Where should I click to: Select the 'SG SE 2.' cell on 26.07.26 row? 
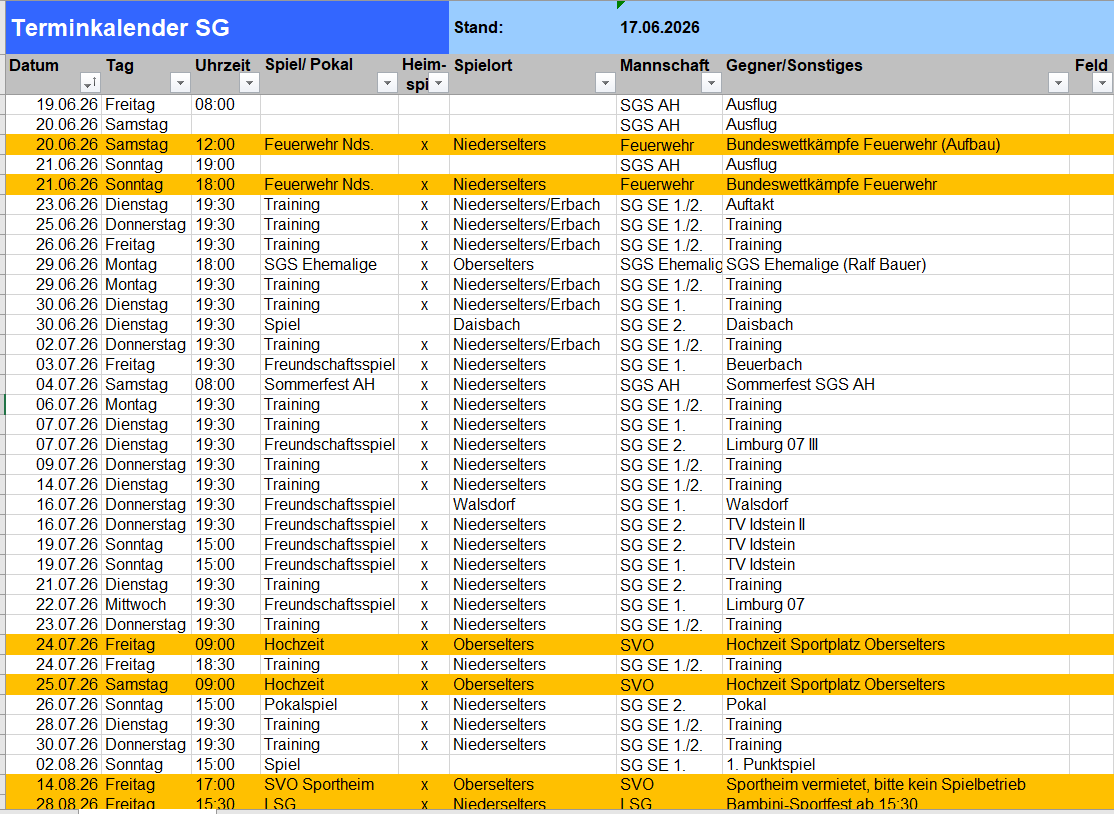point(669,705)
